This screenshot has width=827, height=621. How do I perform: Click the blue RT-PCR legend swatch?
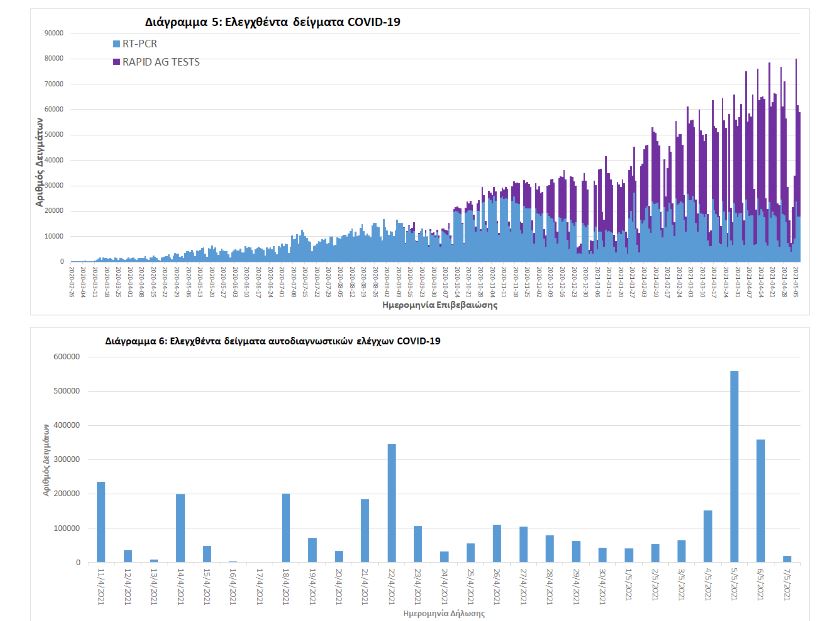pos(115,44)
